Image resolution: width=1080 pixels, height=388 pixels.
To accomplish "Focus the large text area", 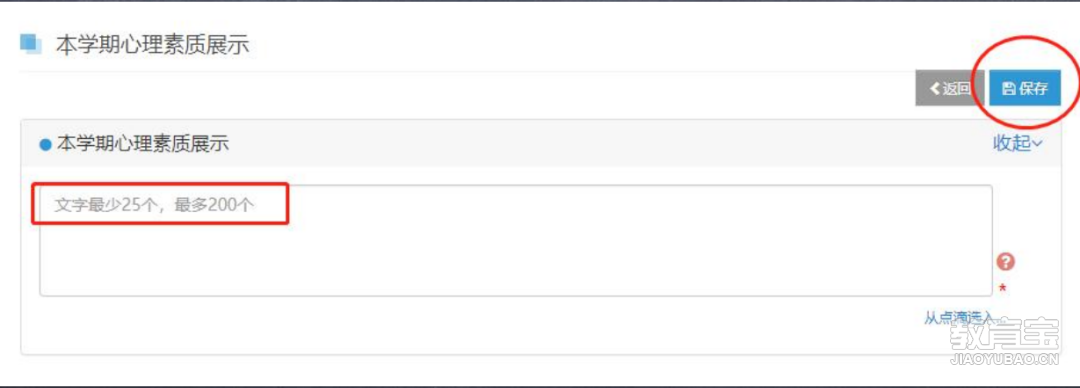I will pos(516,241).
